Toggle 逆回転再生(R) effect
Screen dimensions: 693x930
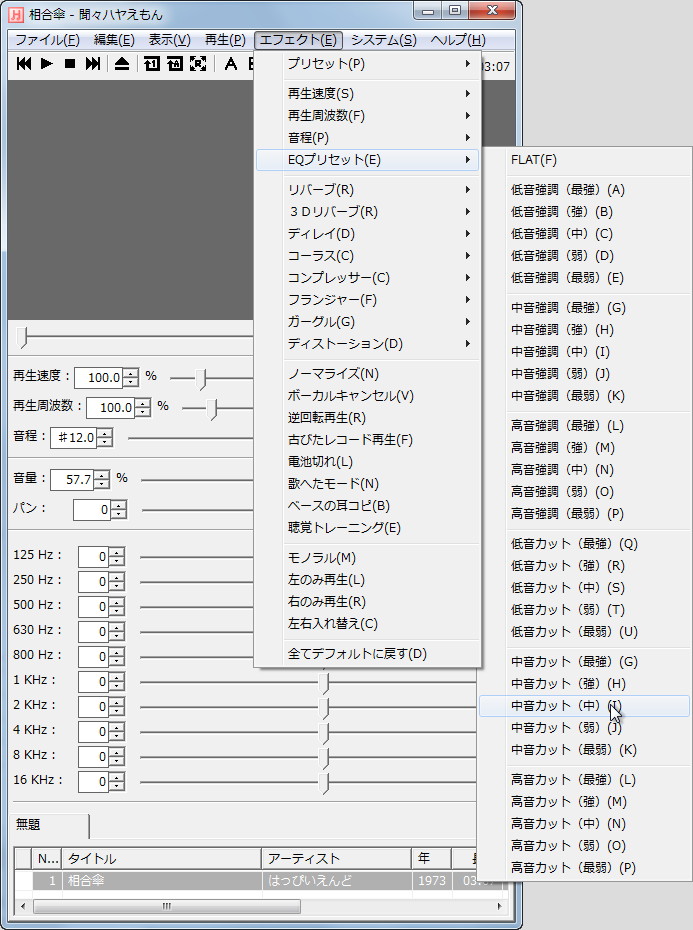367,418
